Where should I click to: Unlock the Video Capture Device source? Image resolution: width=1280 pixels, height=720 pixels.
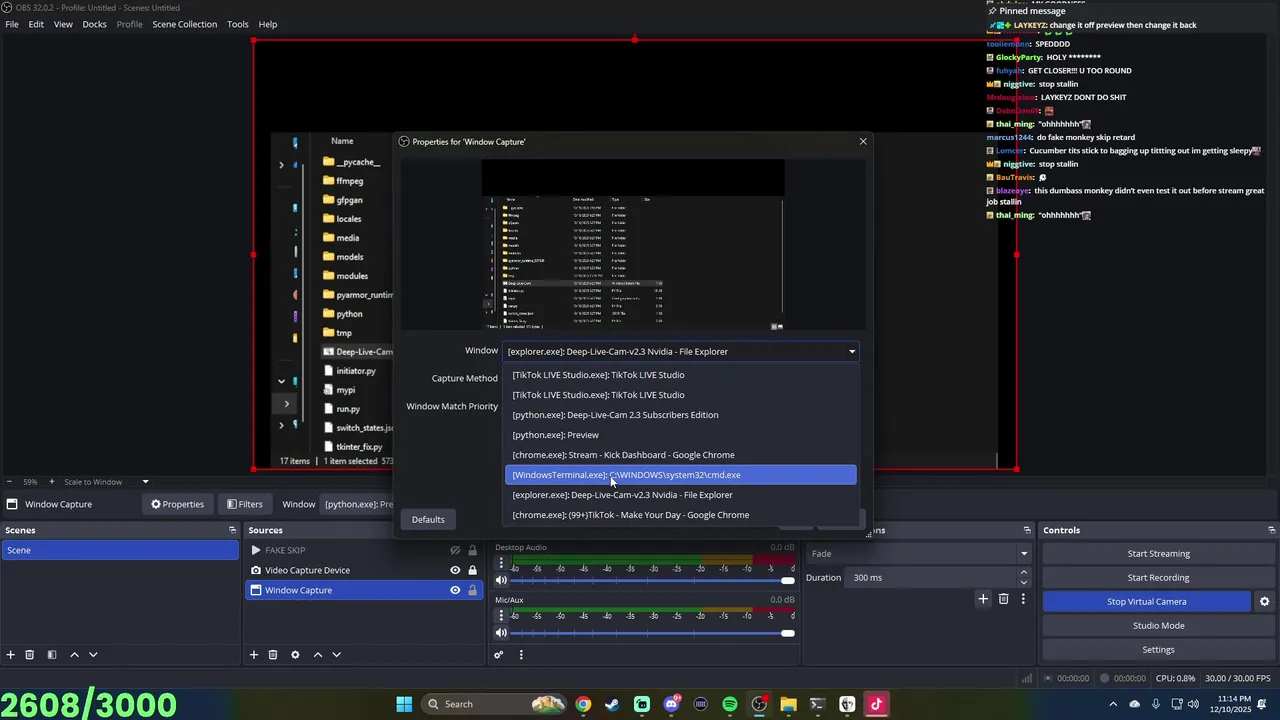(472, 570)
